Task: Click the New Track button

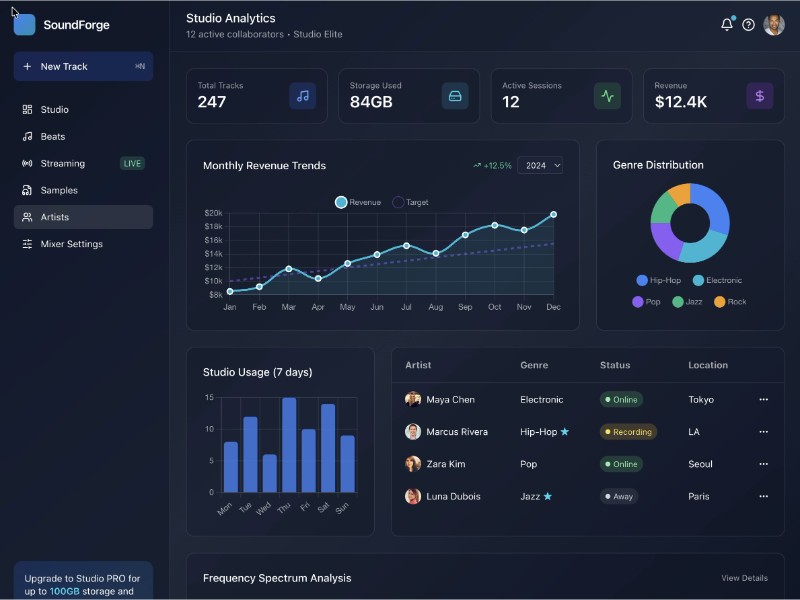Action: click(x=83, y=66)
